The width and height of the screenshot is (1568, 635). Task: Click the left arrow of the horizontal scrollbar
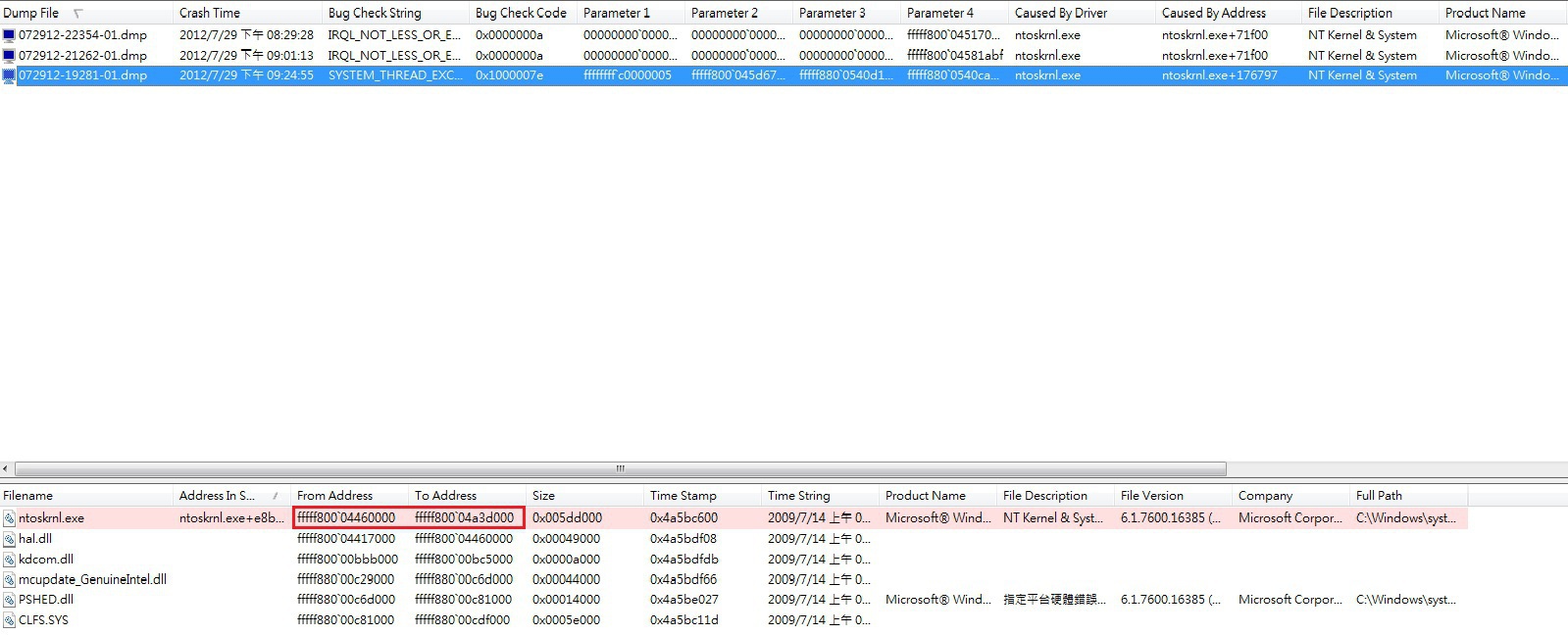(6, 468)
